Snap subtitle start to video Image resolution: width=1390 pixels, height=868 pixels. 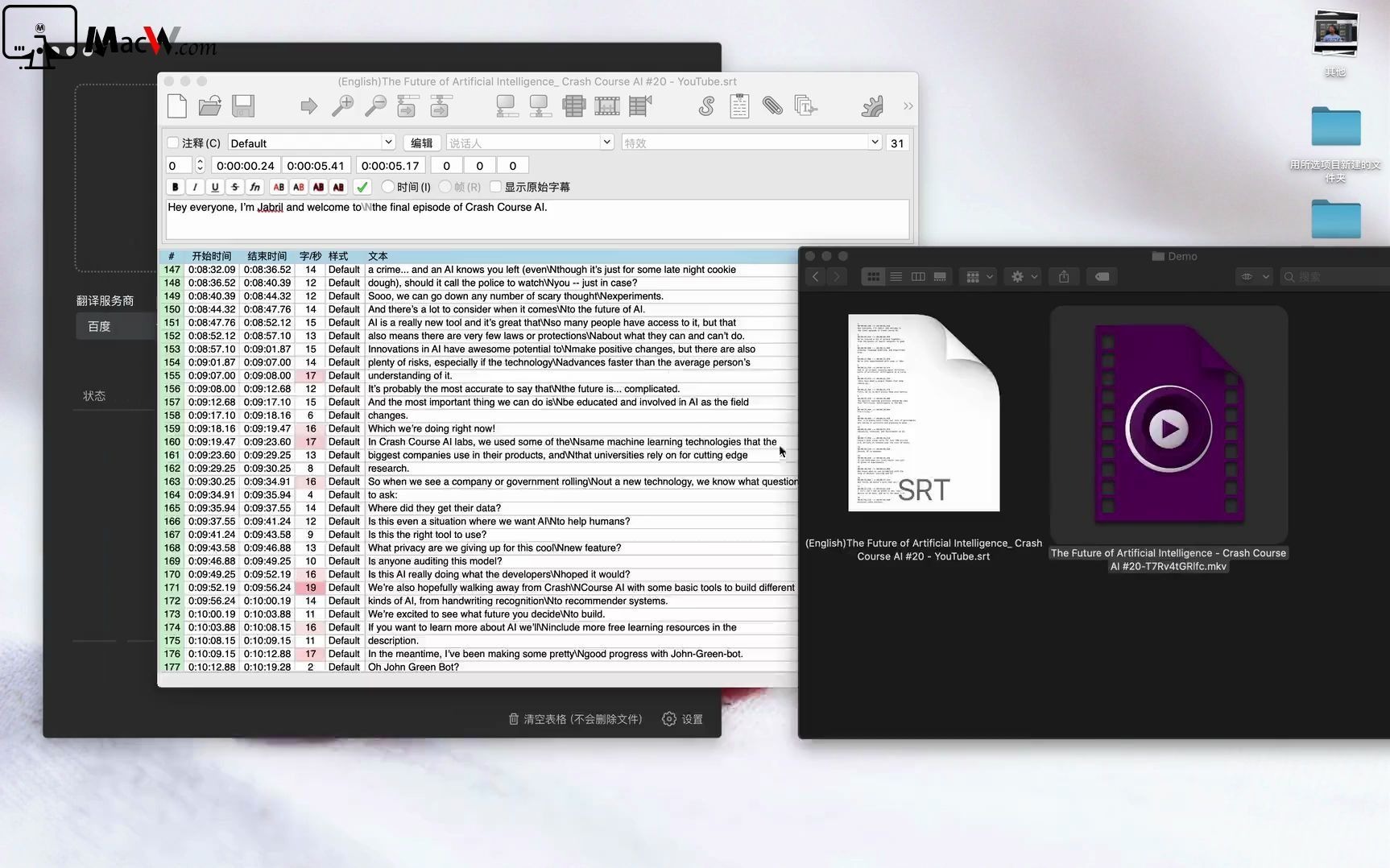(507, 106)
